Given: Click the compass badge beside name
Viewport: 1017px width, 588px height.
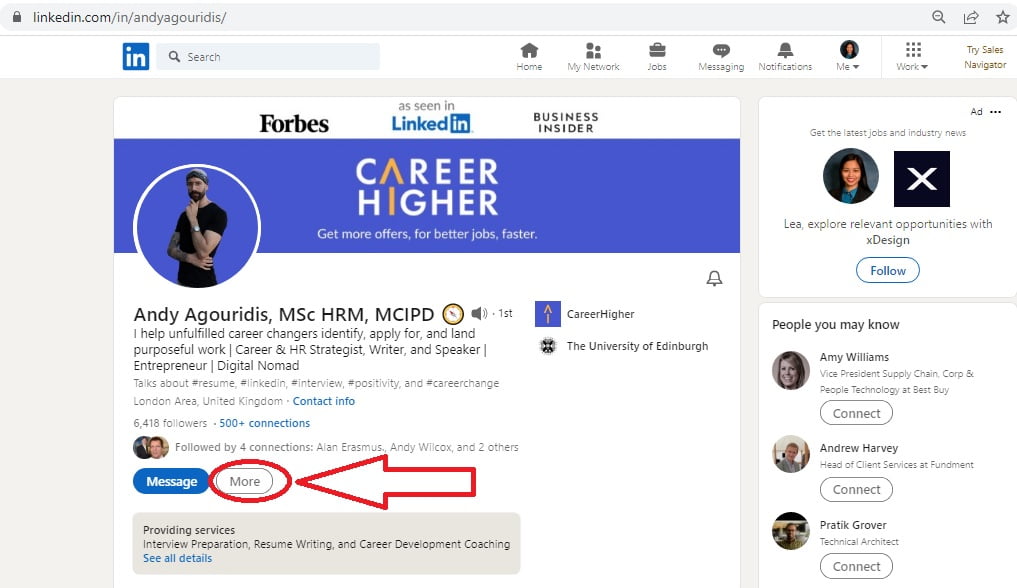Looking at the screenshot, I should pos(453,314).
